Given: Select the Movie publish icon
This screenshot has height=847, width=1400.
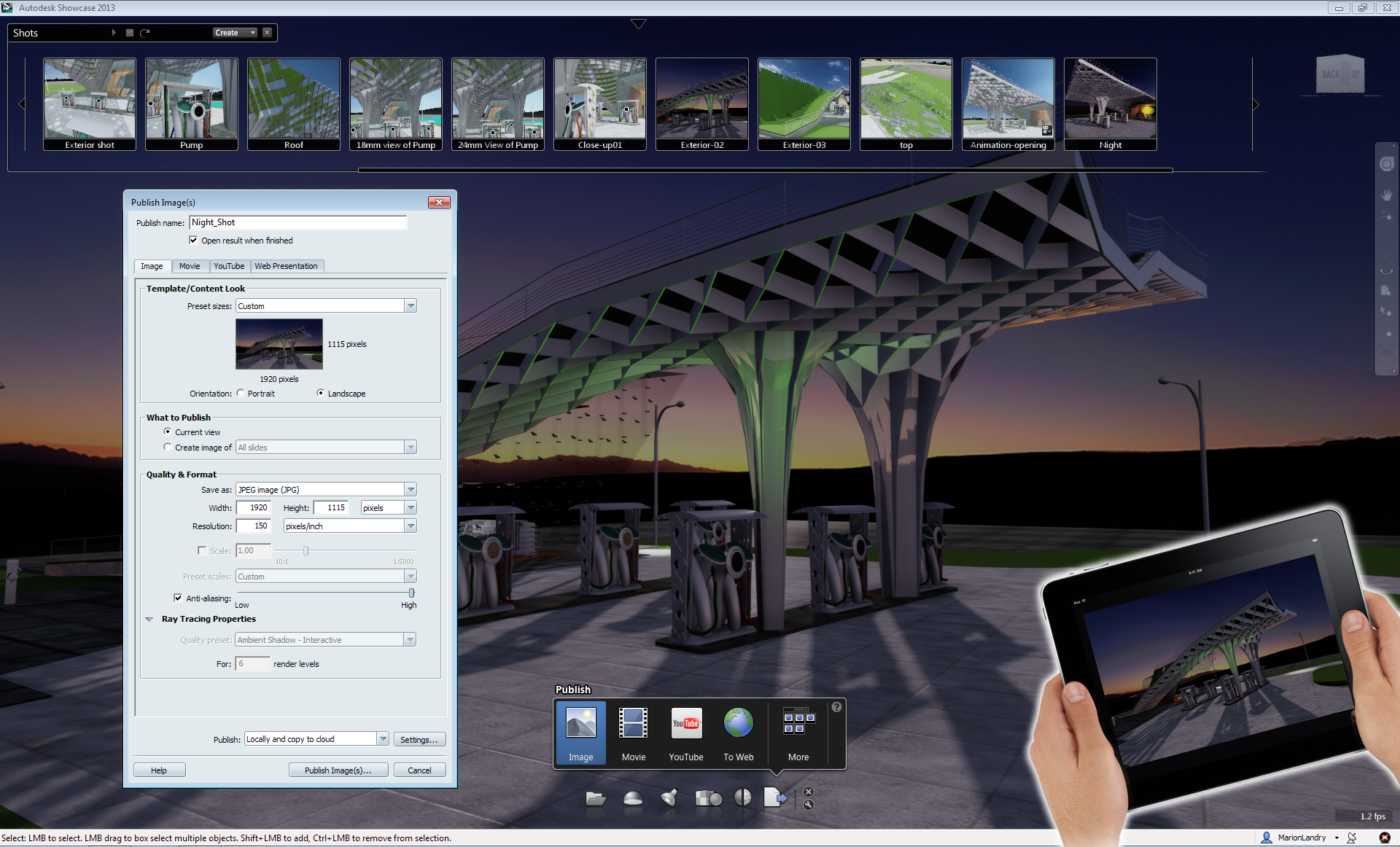Looking at the screenshot, I should pyautogui.click(x=633, y=733).
